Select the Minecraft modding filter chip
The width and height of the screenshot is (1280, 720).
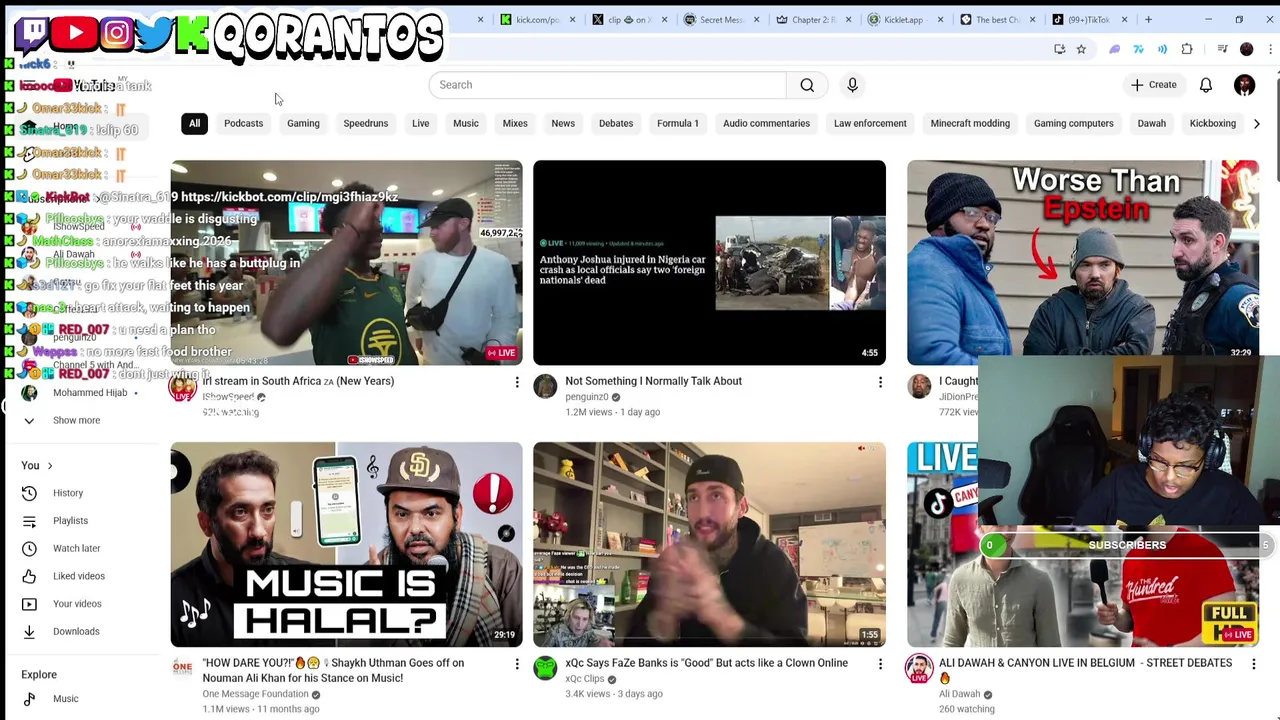970,124
